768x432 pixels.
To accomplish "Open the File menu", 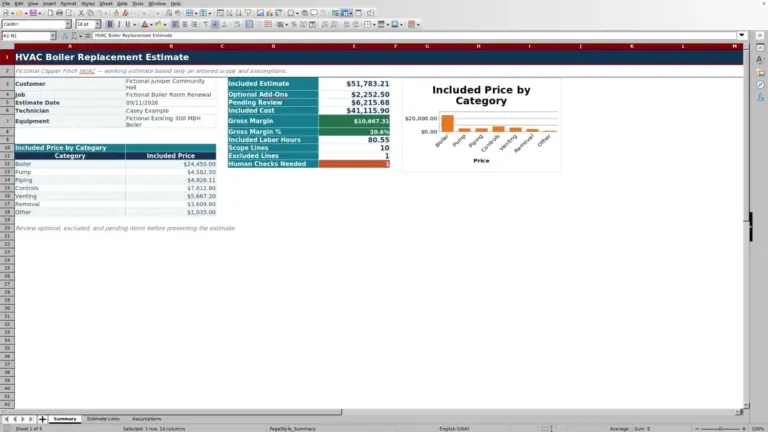I will [6, 3].
